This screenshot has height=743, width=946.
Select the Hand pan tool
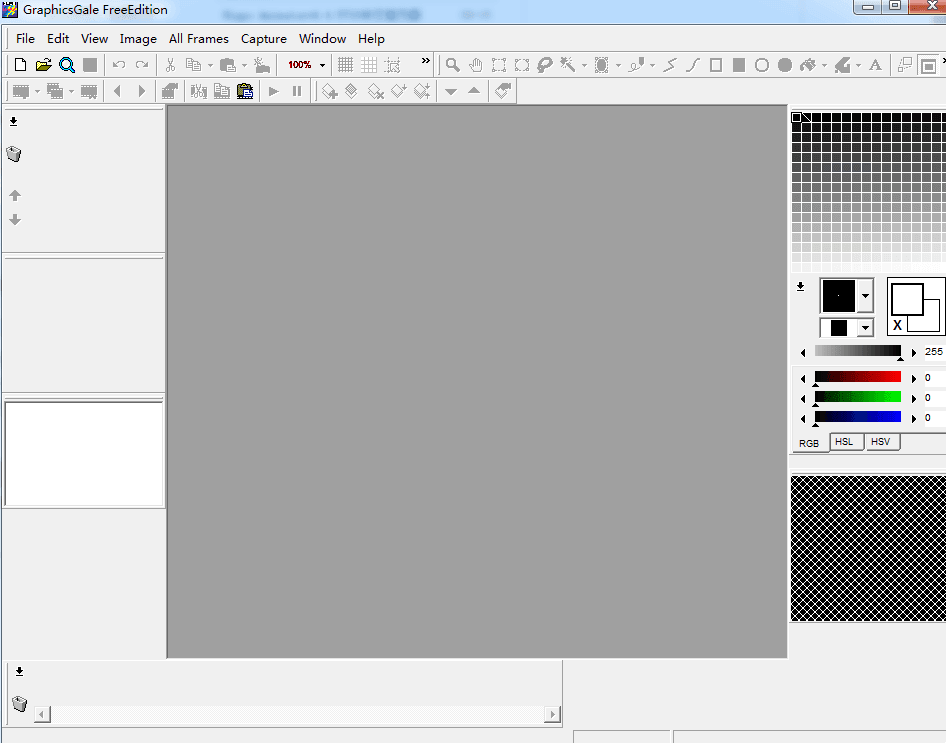(476, 65)
